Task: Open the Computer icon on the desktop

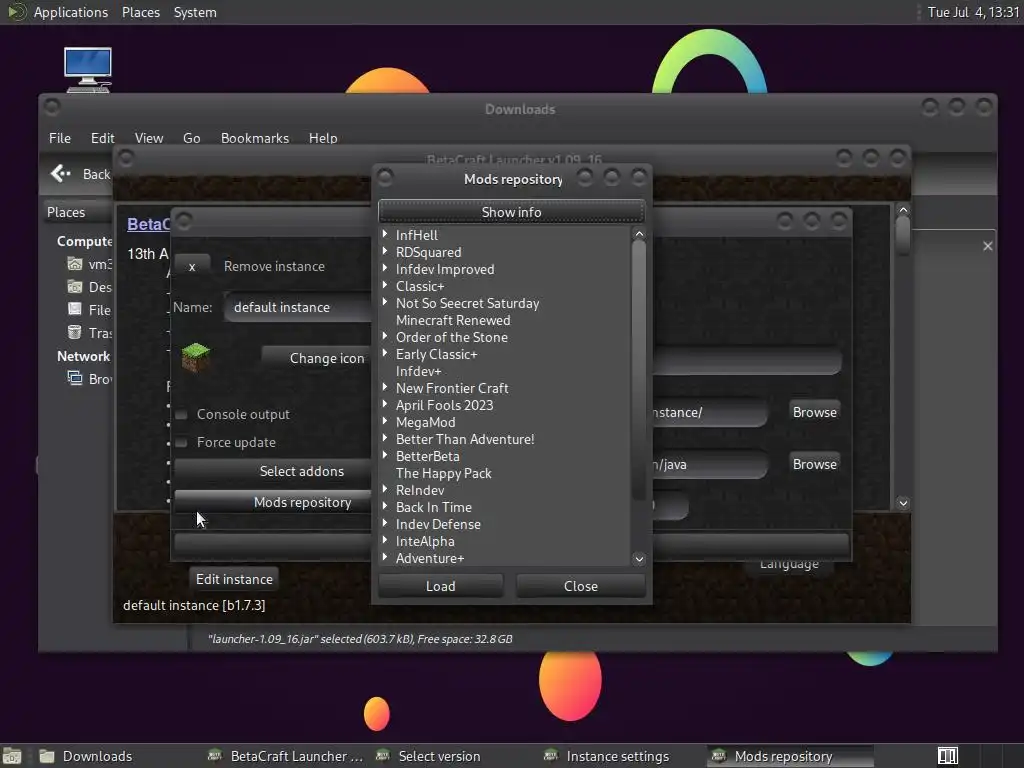Action: pos(88,69)
